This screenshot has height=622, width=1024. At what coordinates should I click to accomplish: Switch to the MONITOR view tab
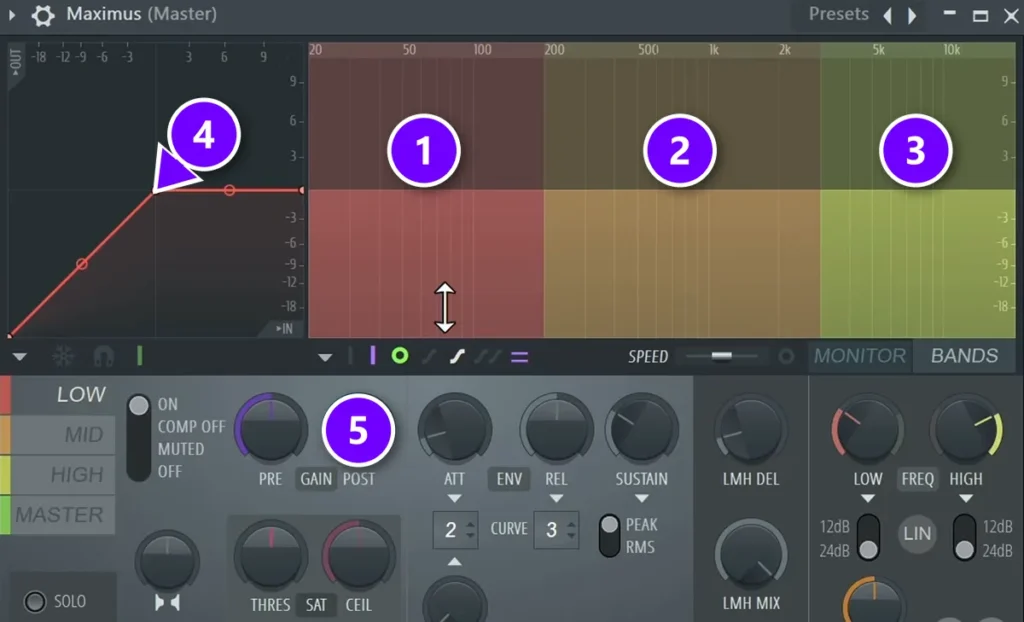pos(860,356)
